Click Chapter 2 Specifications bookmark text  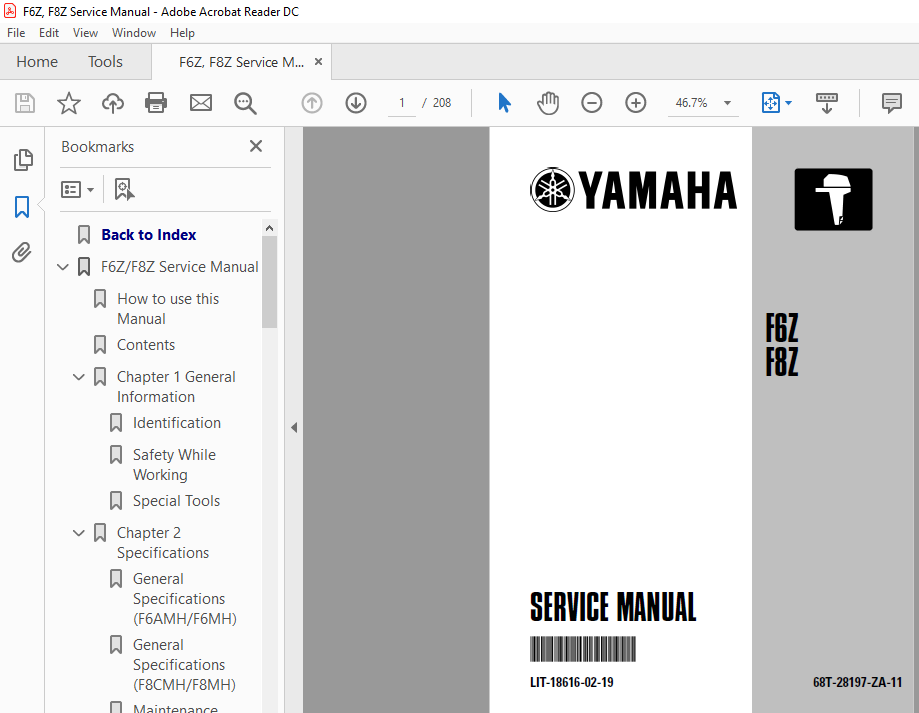(x=162, y=543)
